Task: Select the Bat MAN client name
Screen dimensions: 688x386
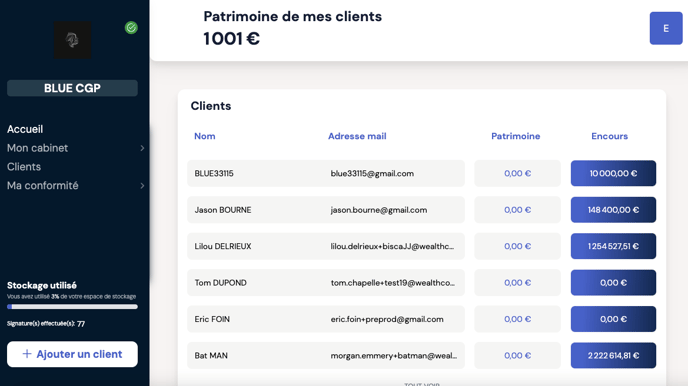Action: [211, 355]
